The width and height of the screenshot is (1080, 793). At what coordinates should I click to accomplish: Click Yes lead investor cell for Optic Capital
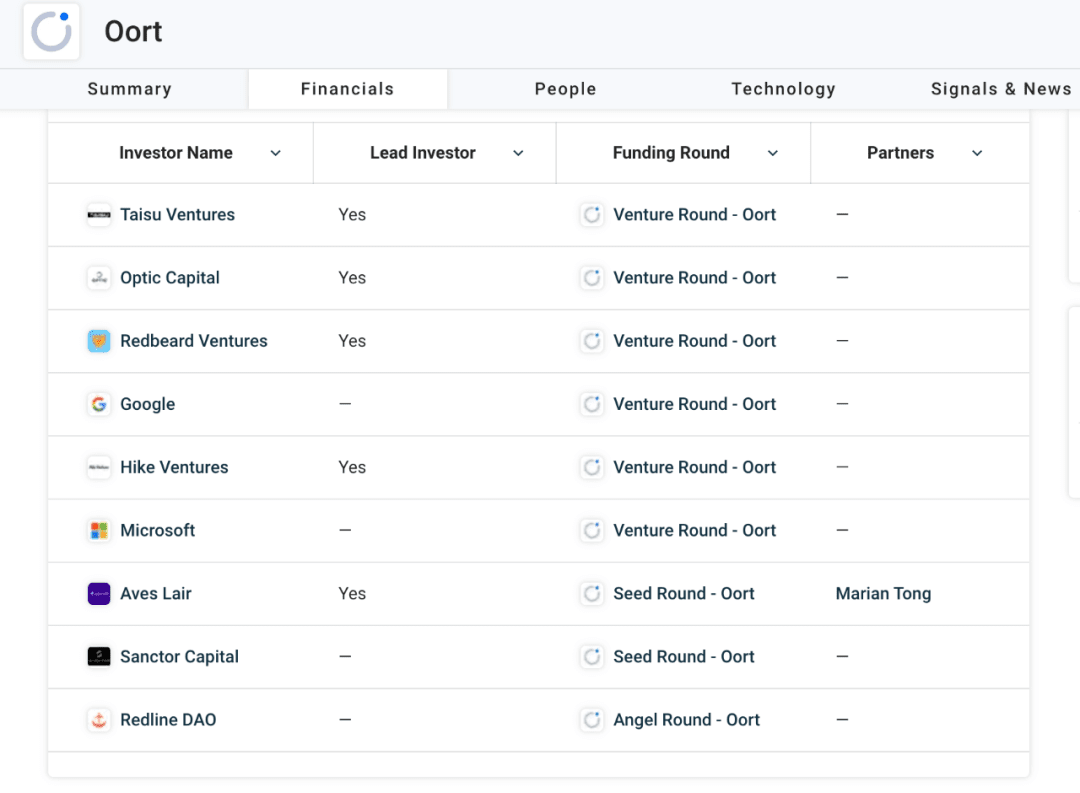(x=352, y=278)
